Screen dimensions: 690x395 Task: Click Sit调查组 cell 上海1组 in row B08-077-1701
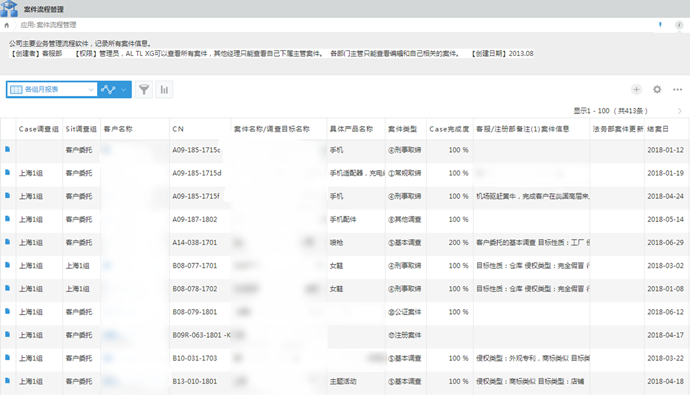pos(77,266)
